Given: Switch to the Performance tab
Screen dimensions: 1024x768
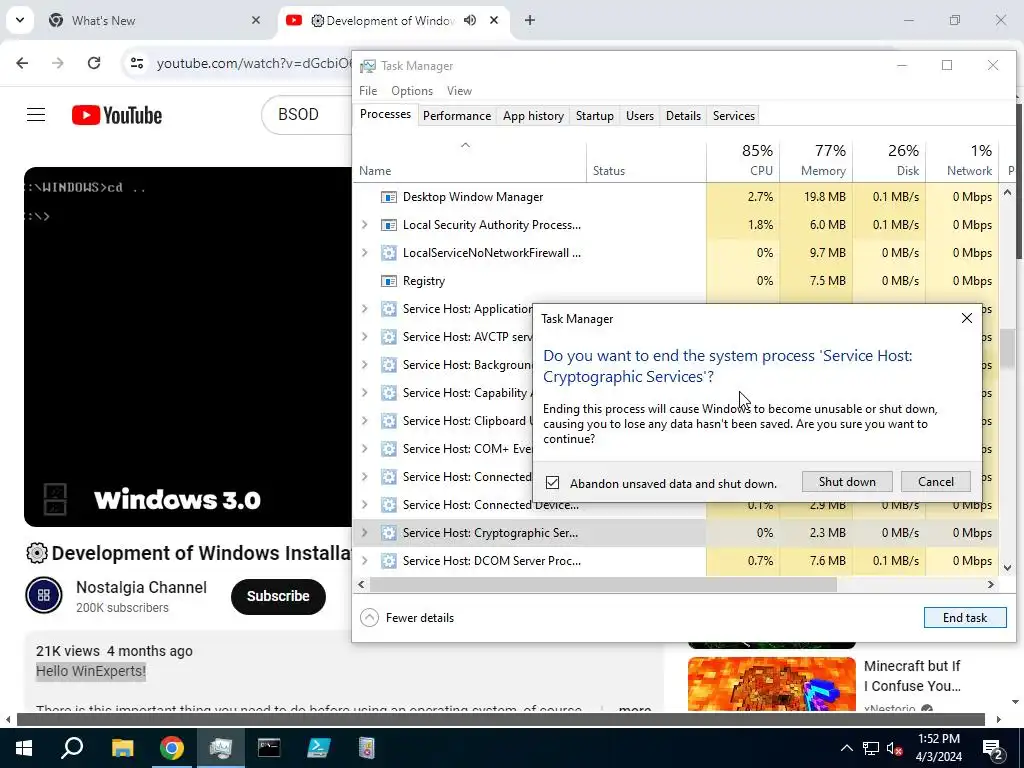Looking at the screenshot, I should [x=456, y=116].
